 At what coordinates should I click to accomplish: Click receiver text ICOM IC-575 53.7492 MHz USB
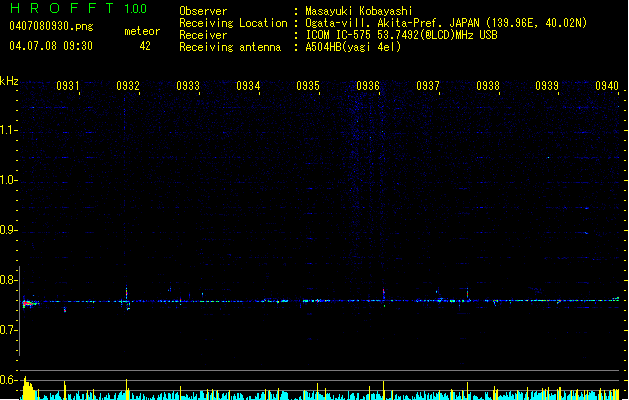coord(402,35)
